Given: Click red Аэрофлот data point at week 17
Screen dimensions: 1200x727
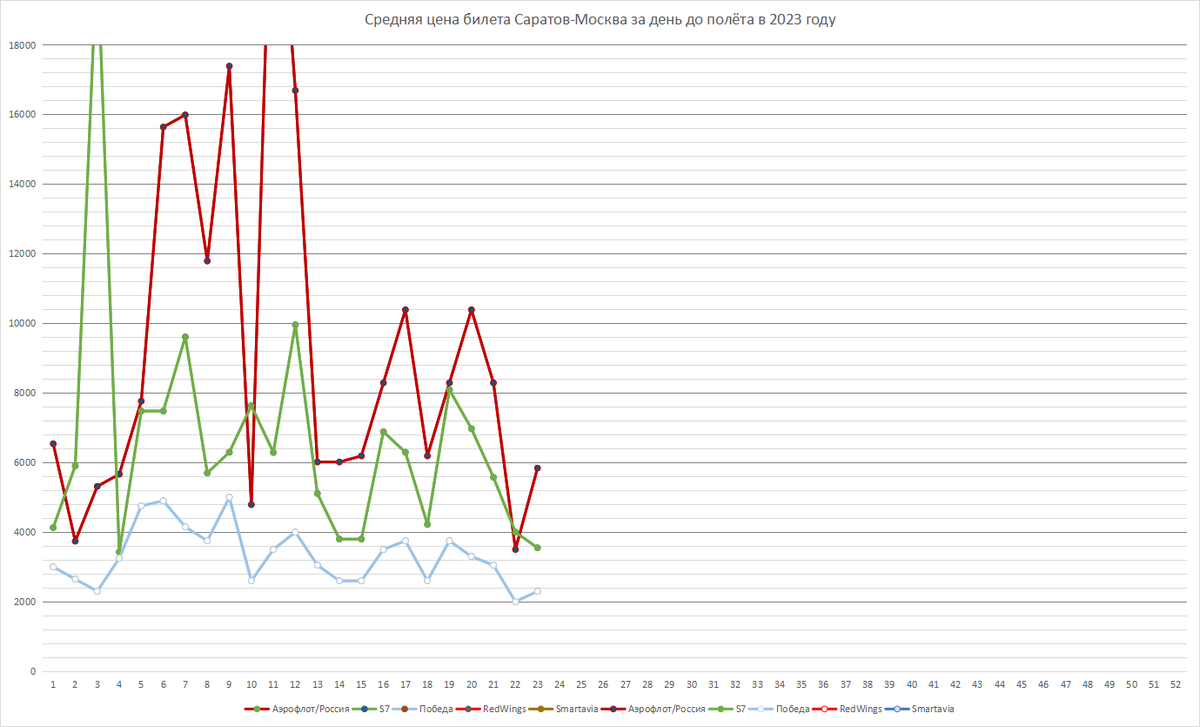Looking at the screenshot, I should pyautogui.click(x=405, y=310).
